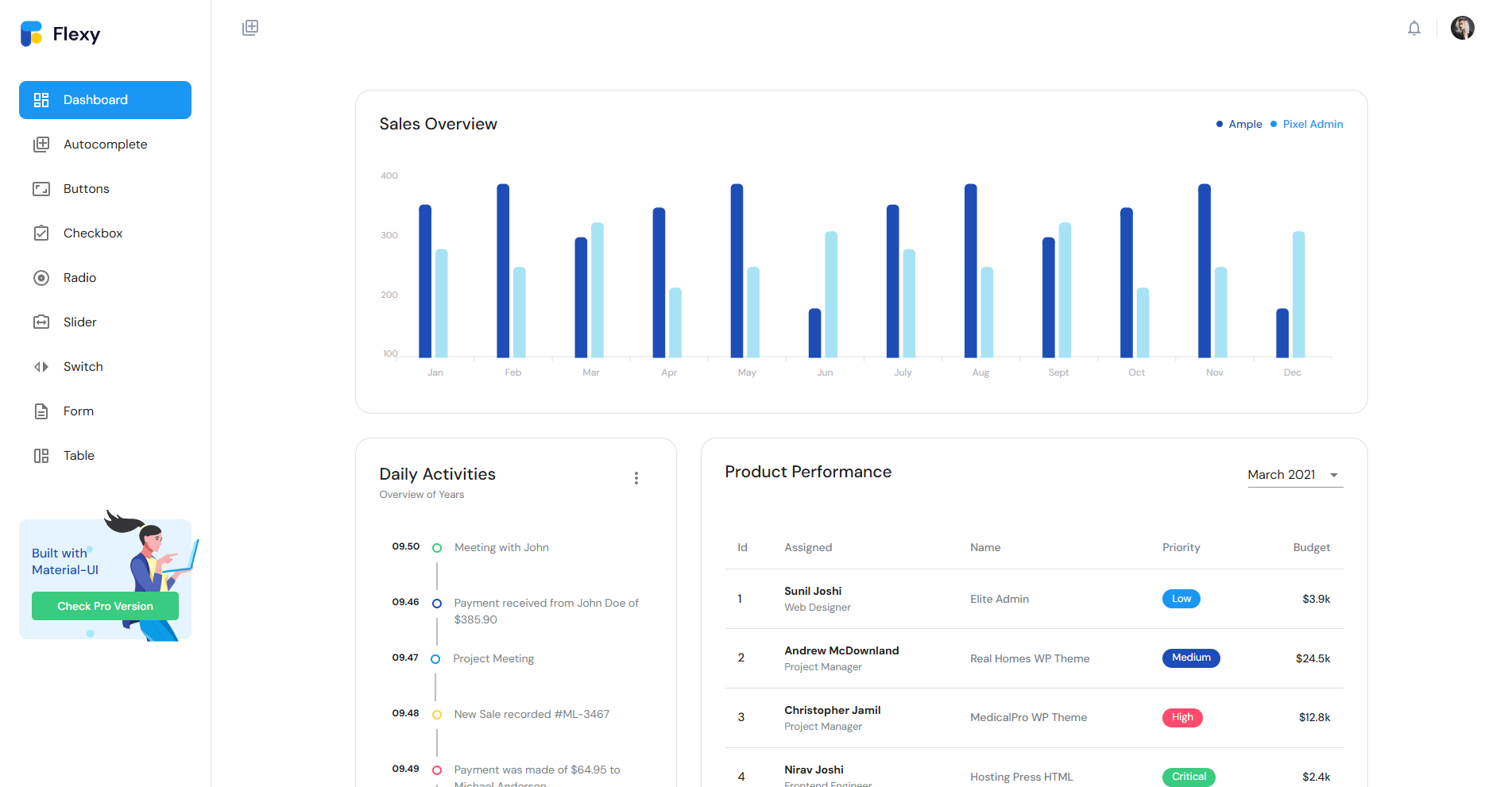The height and width of the screenshot is (787, 1512).
Task: Click the Slider sidebar icon
Action: click(x=41, y=322)
